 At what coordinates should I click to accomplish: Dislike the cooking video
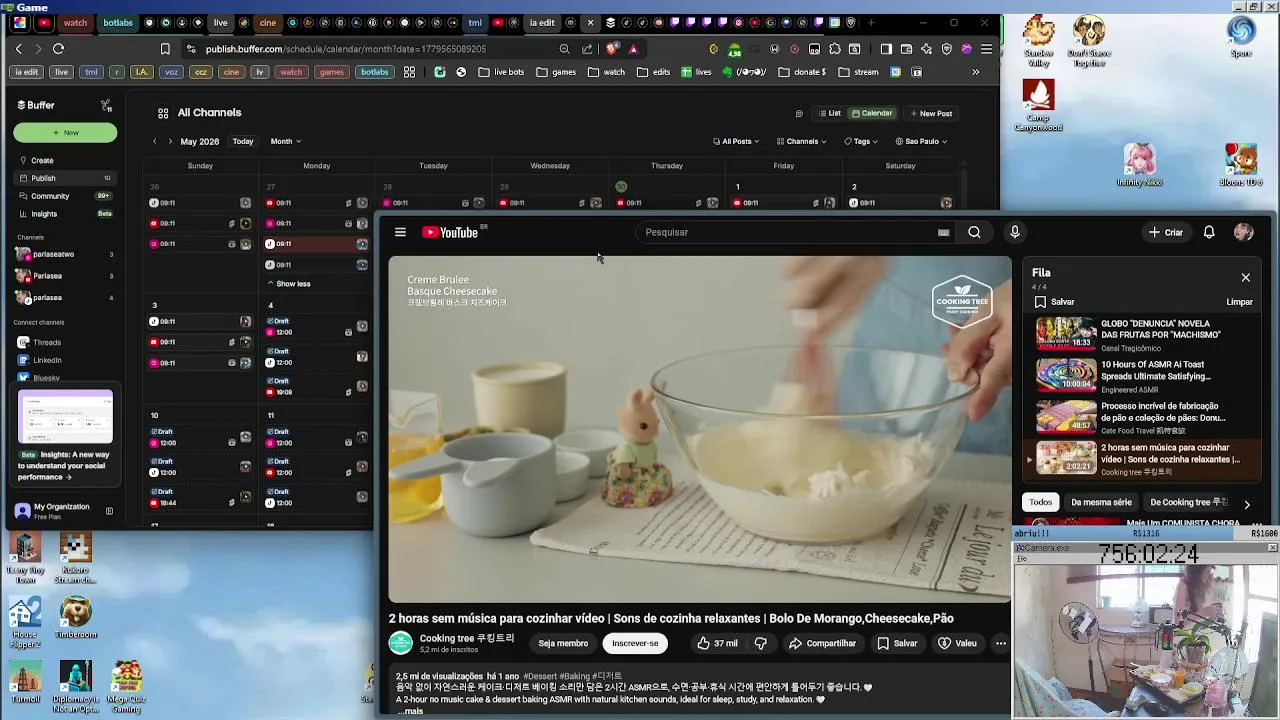(760, 643)
